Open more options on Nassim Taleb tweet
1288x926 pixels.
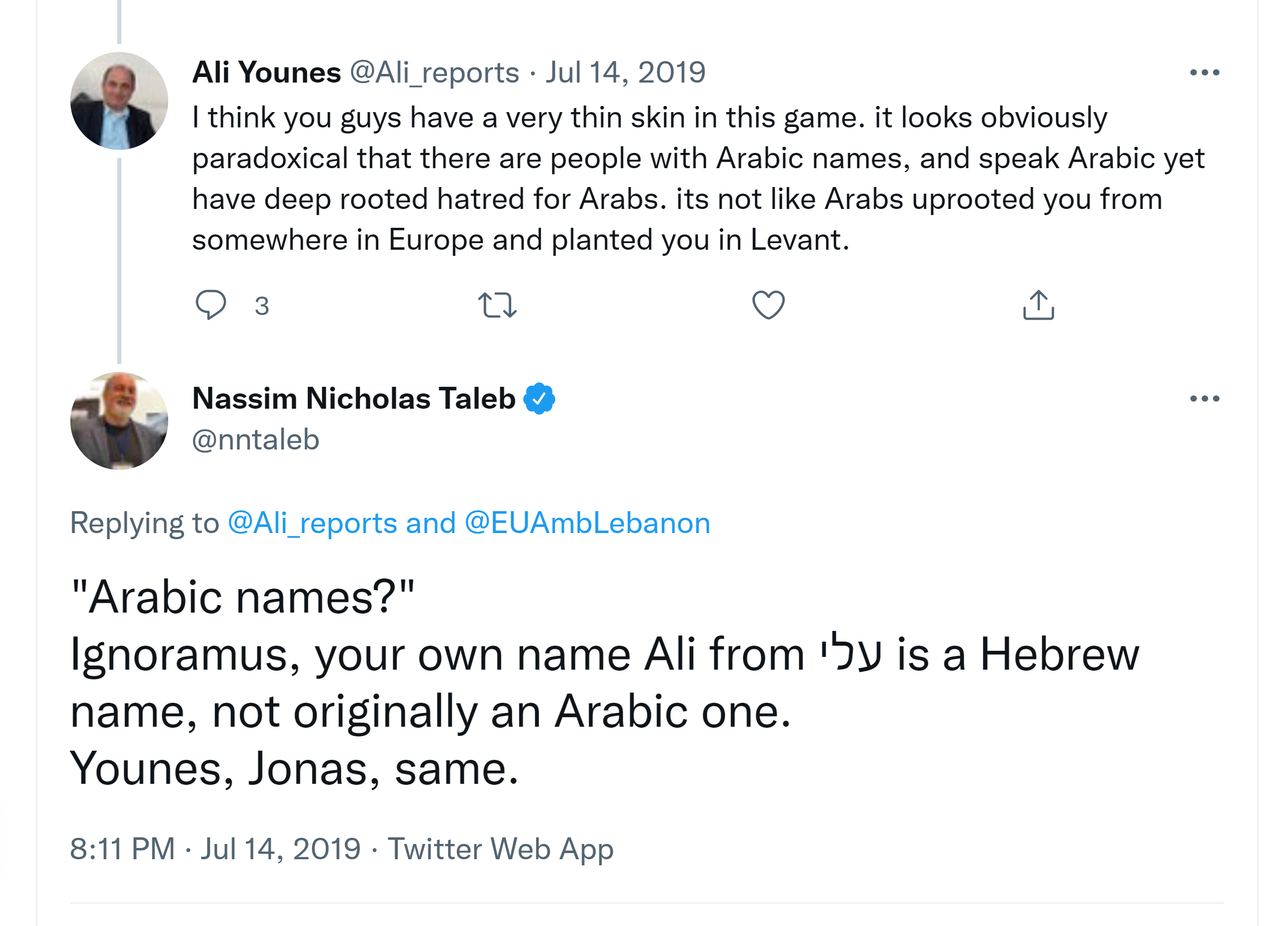1204,399
